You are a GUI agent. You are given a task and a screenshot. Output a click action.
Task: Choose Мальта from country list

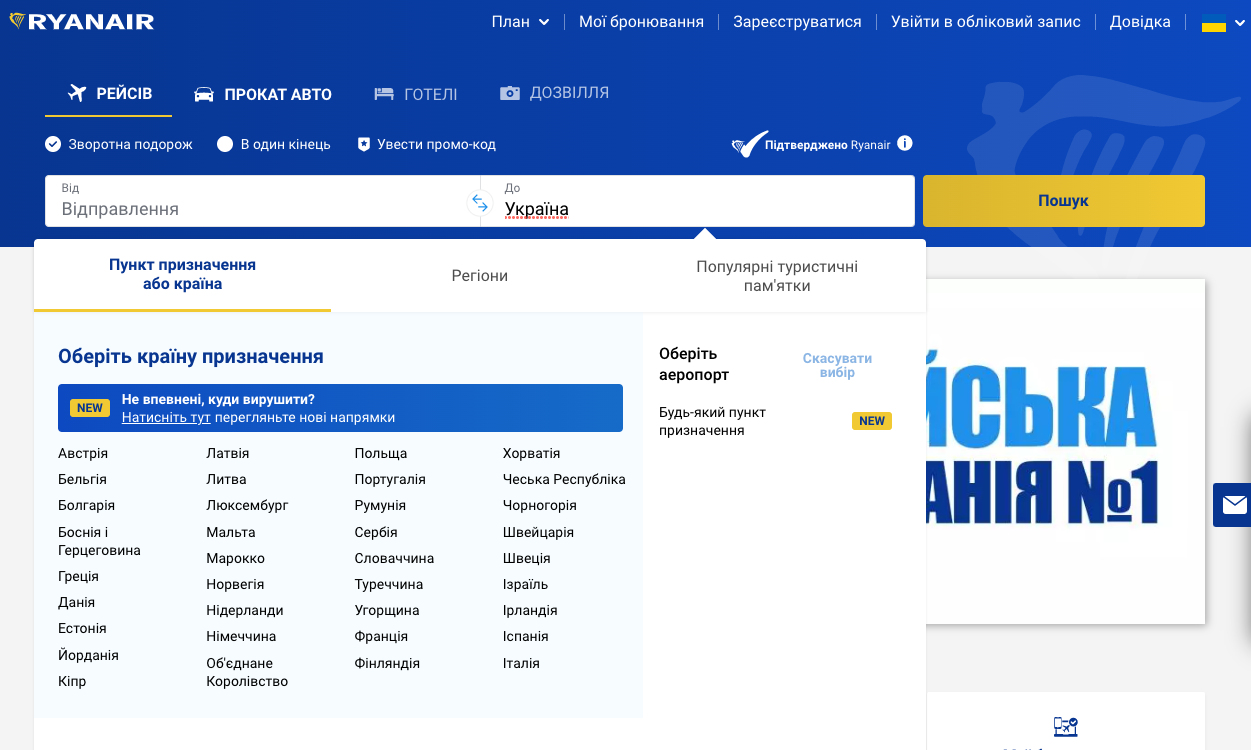(231, 532)
